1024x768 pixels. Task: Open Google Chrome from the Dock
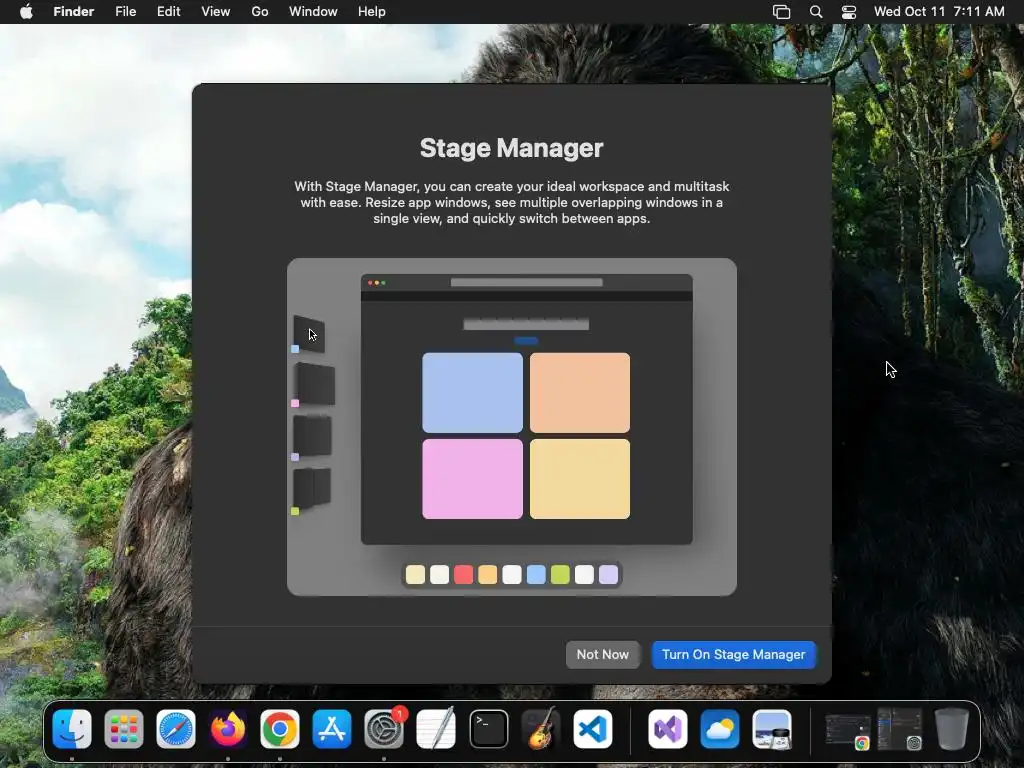pyautogui.click(x=280, y=729)
